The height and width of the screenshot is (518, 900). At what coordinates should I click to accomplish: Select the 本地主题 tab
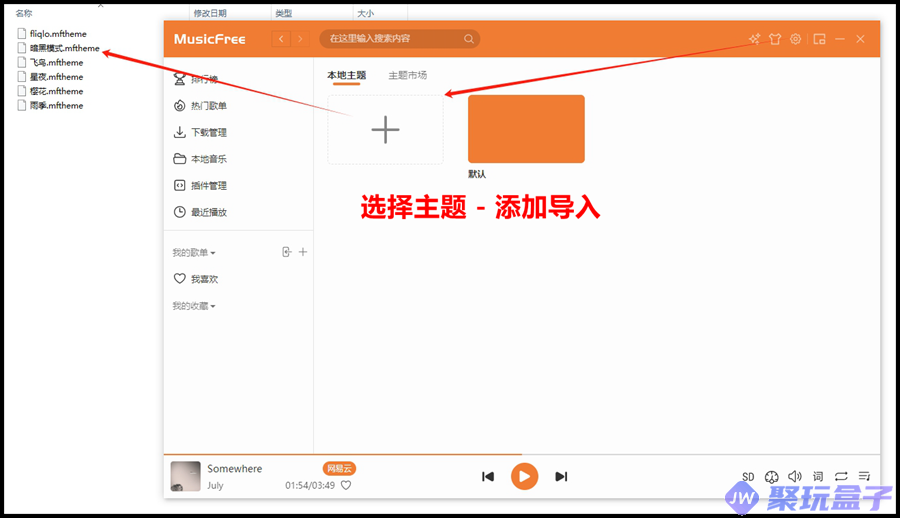346,75
